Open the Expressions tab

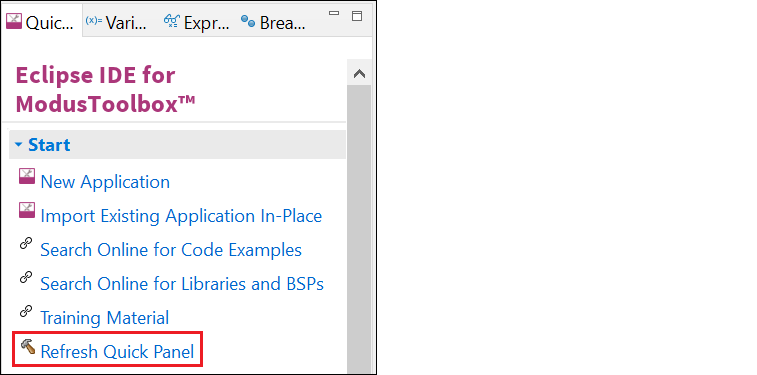tap(197, 22)
